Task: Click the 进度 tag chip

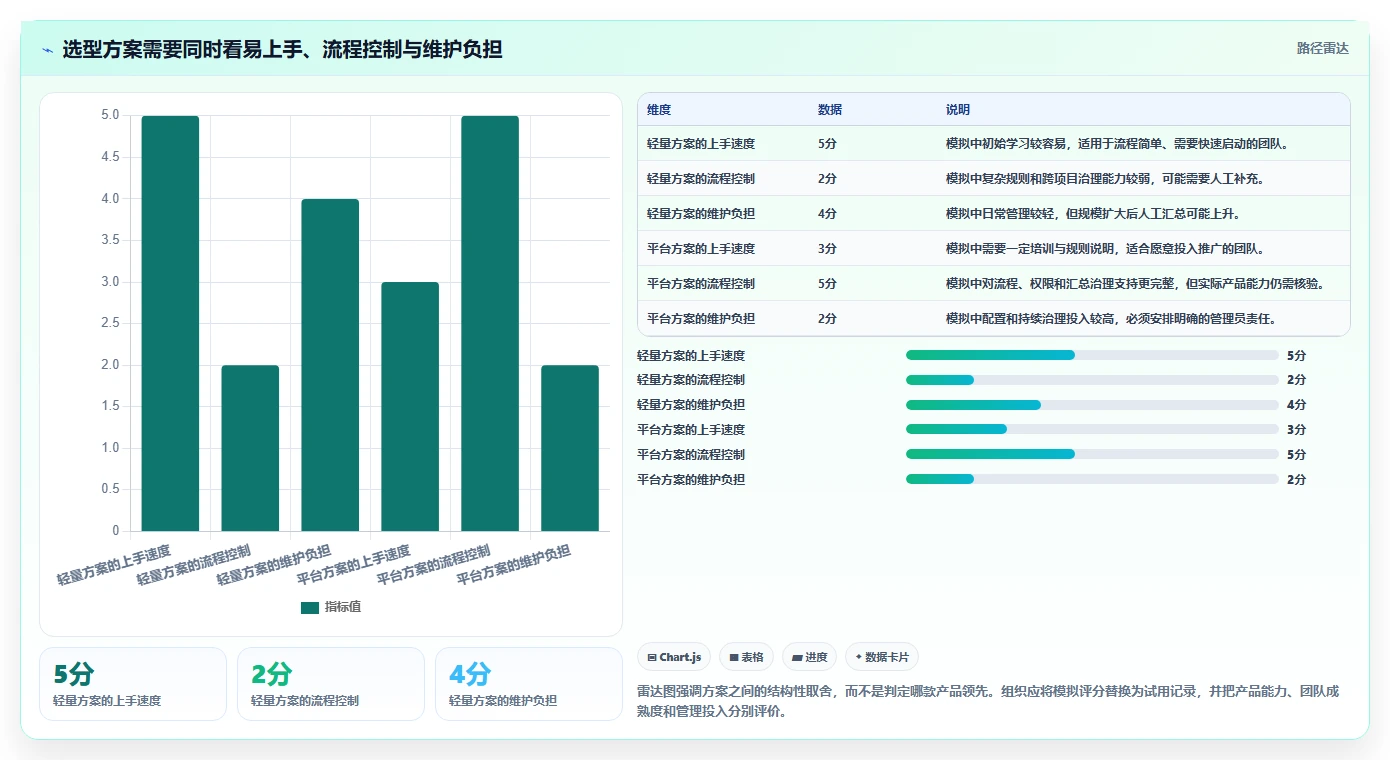Action: point(809,657)
